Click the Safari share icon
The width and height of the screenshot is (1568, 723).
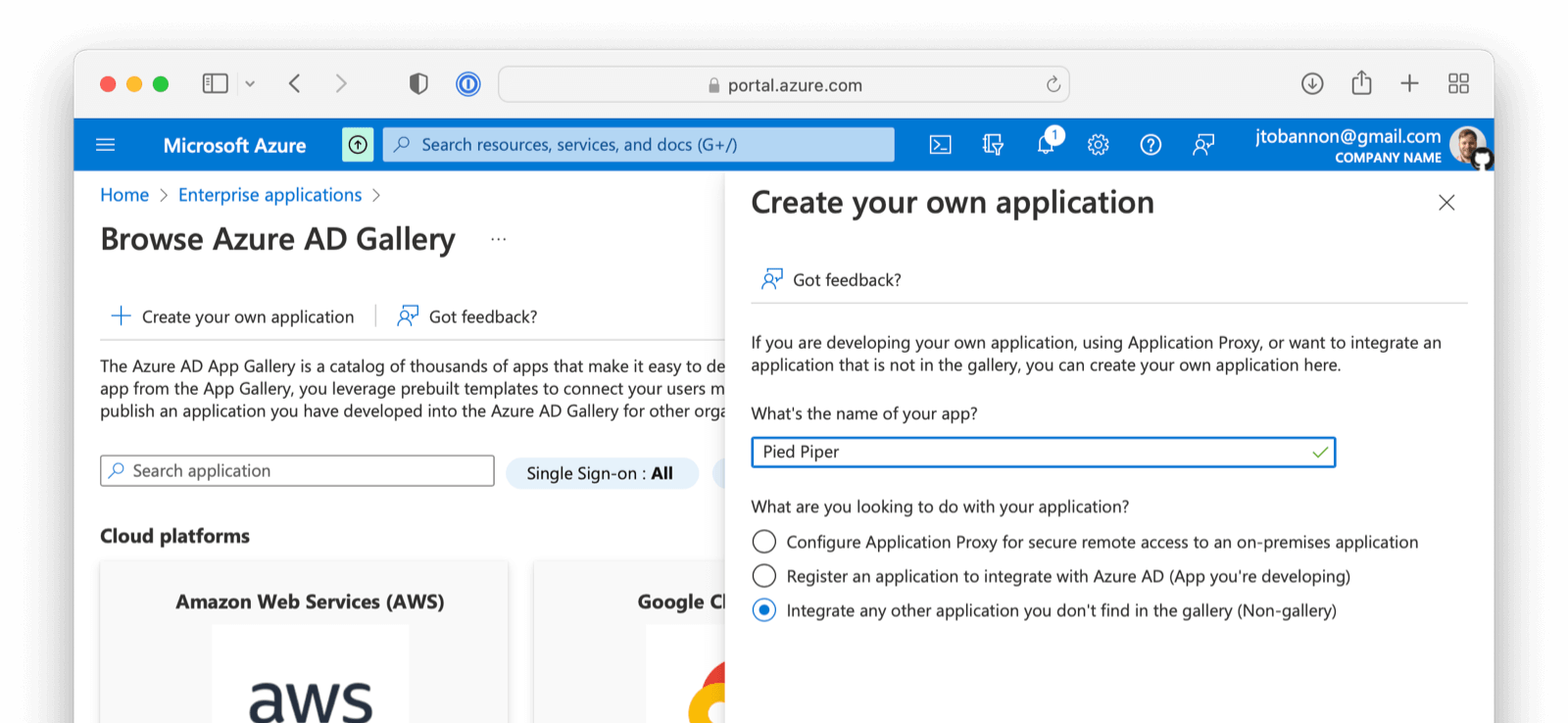tap(1361, 83)
